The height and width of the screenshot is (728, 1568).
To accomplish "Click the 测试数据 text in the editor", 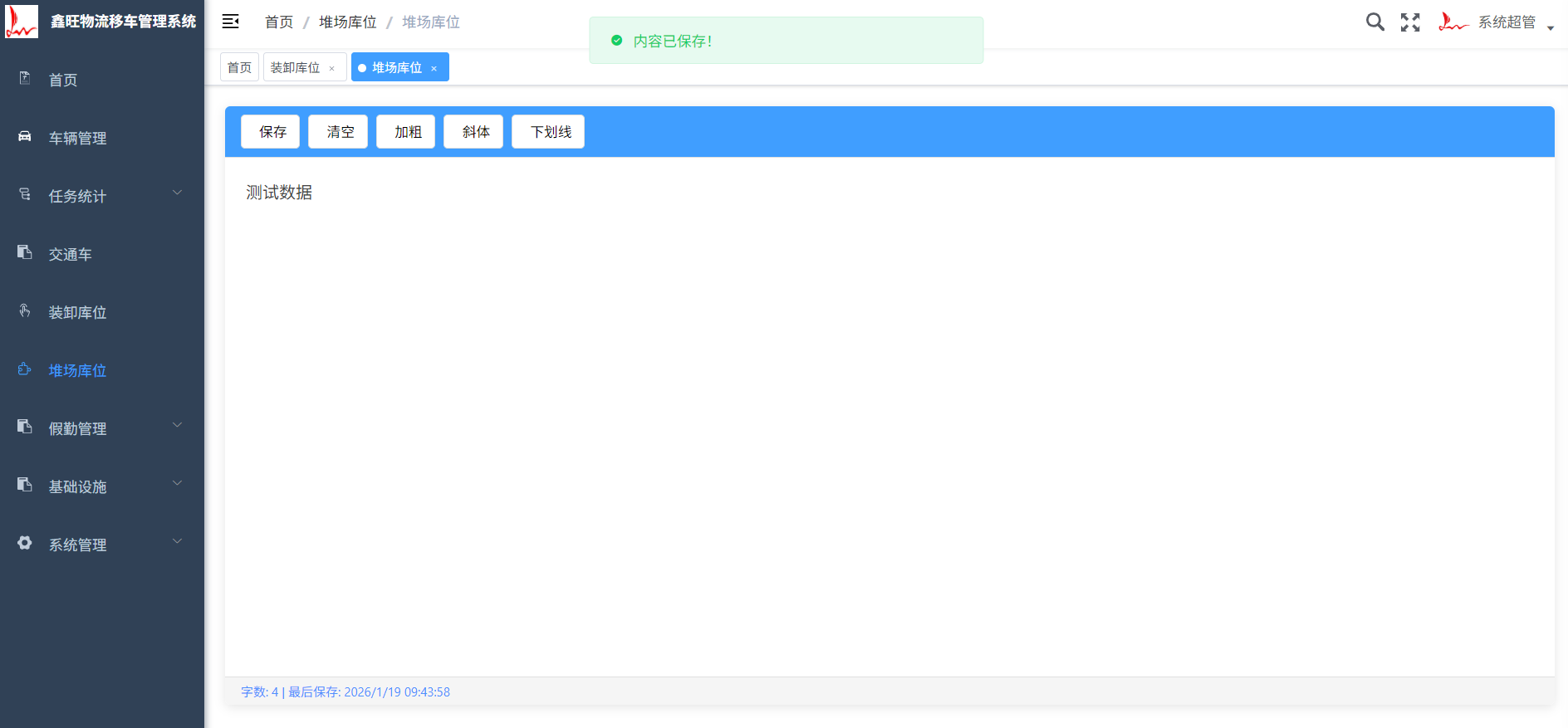I will click(279, 193).
